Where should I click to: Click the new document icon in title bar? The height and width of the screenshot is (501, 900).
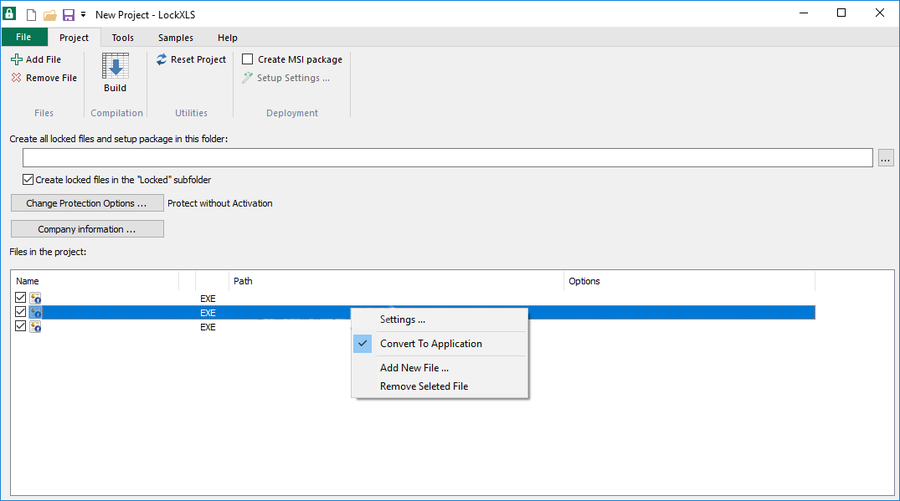pyautogui.click(x=31, y=14)
